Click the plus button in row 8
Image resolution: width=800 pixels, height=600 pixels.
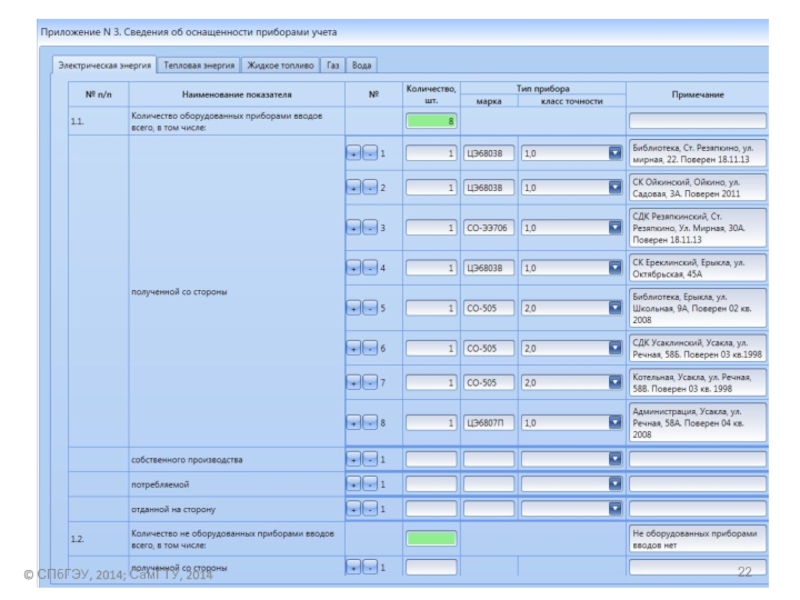355,423
